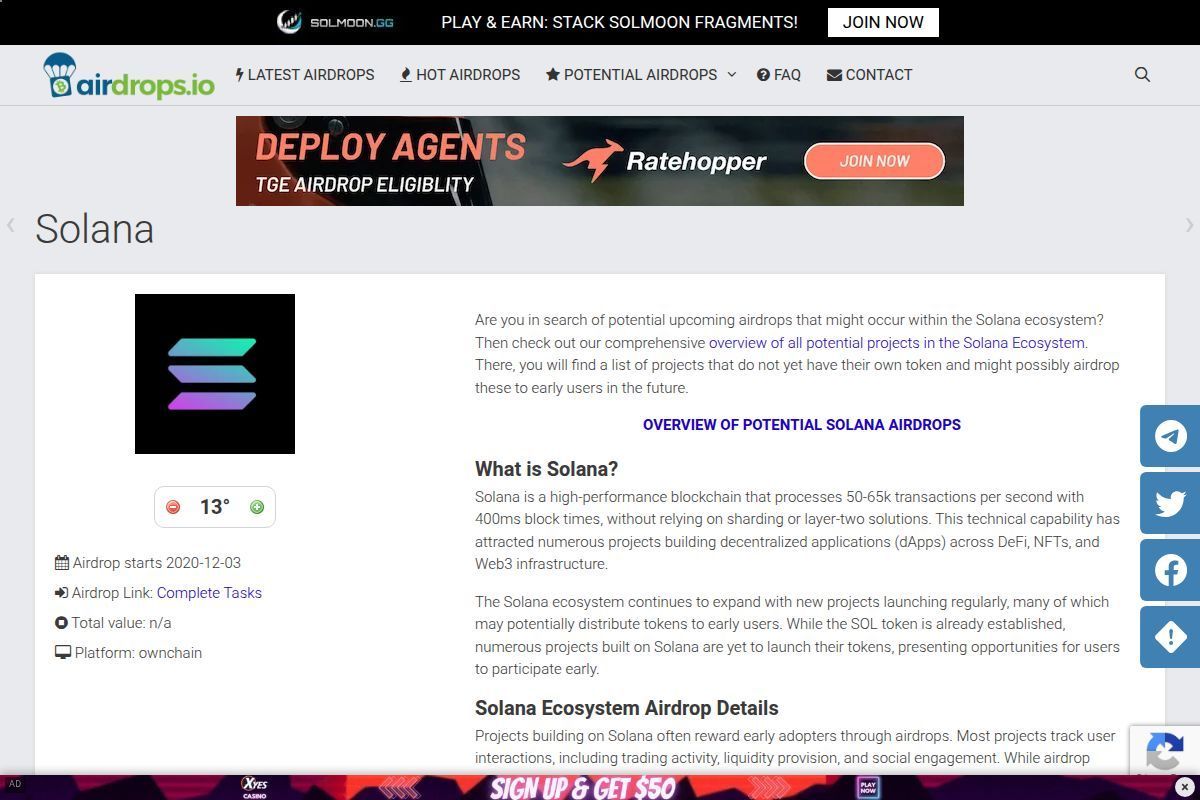Screen dimensions: 1200x800
Task: Navigate using the right chevron arrow
Action: (x=1190, y=226)
